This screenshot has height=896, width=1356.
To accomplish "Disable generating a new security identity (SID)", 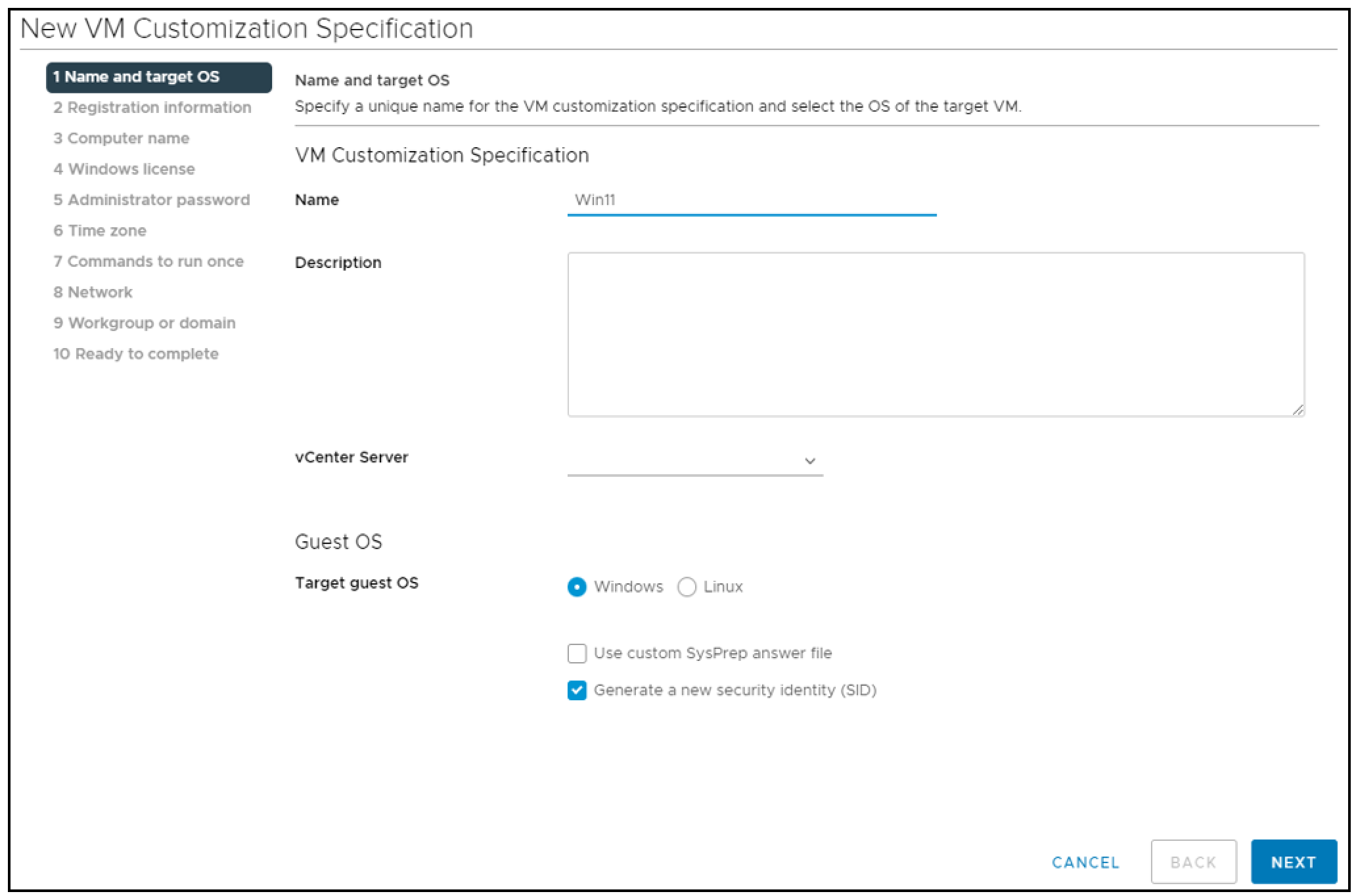I will point(577,690).
